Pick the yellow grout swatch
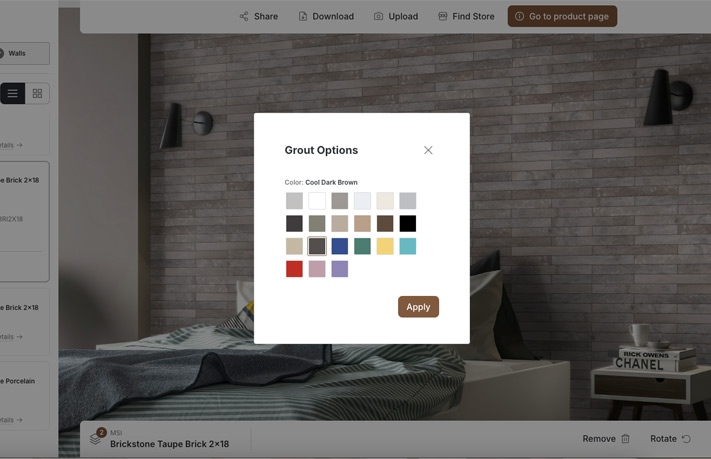 [x=385, y=246]
